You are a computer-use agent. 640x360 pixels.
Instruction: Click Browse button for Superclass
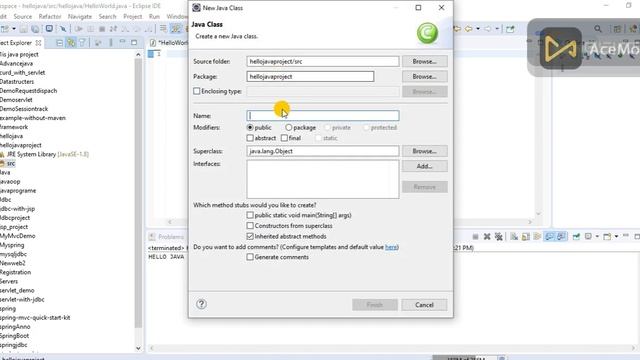[x=424, y=151]
